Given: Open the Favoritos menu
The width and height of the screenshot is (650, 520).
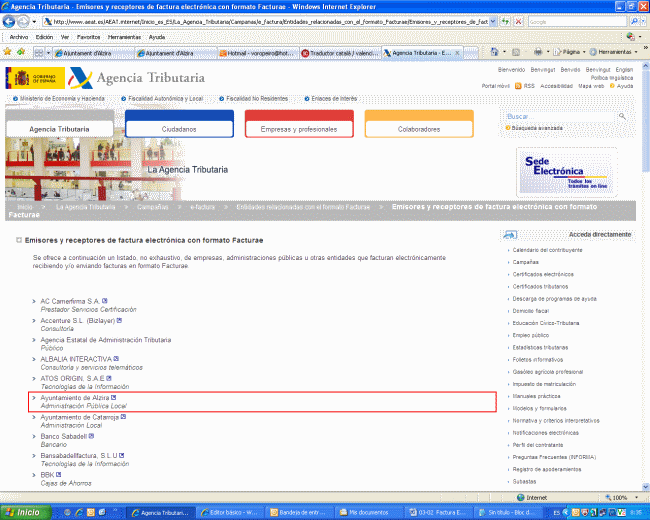Looking at the screenshot, I should click(88, 37).
